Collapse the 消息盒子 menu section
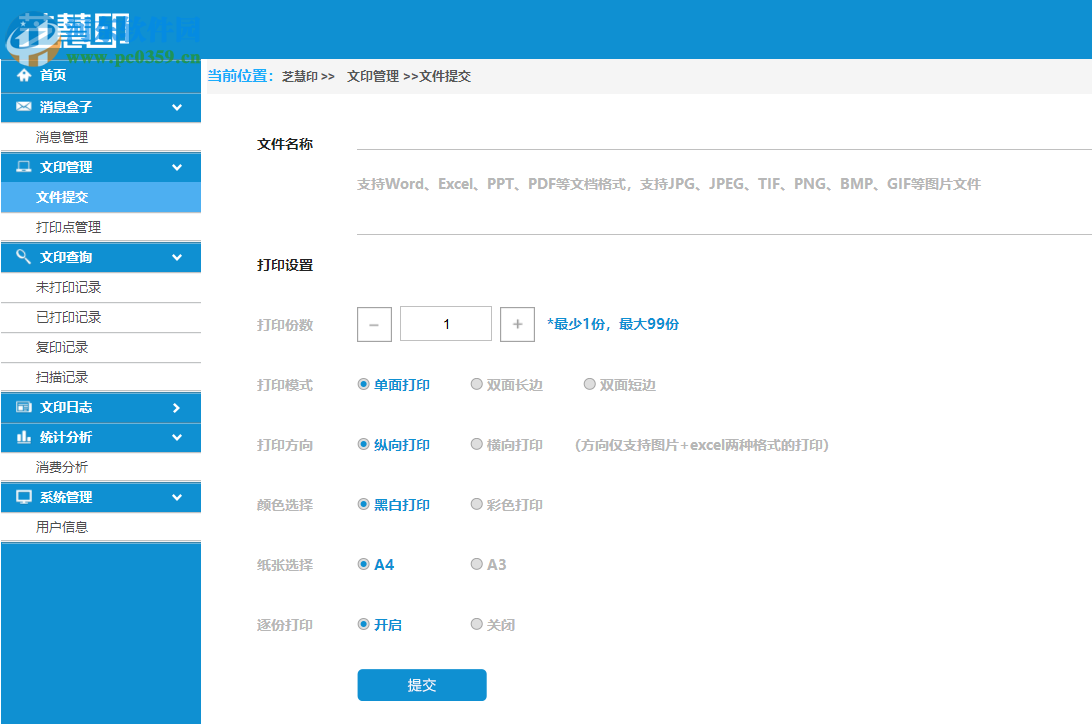 [x=178, y=105]
